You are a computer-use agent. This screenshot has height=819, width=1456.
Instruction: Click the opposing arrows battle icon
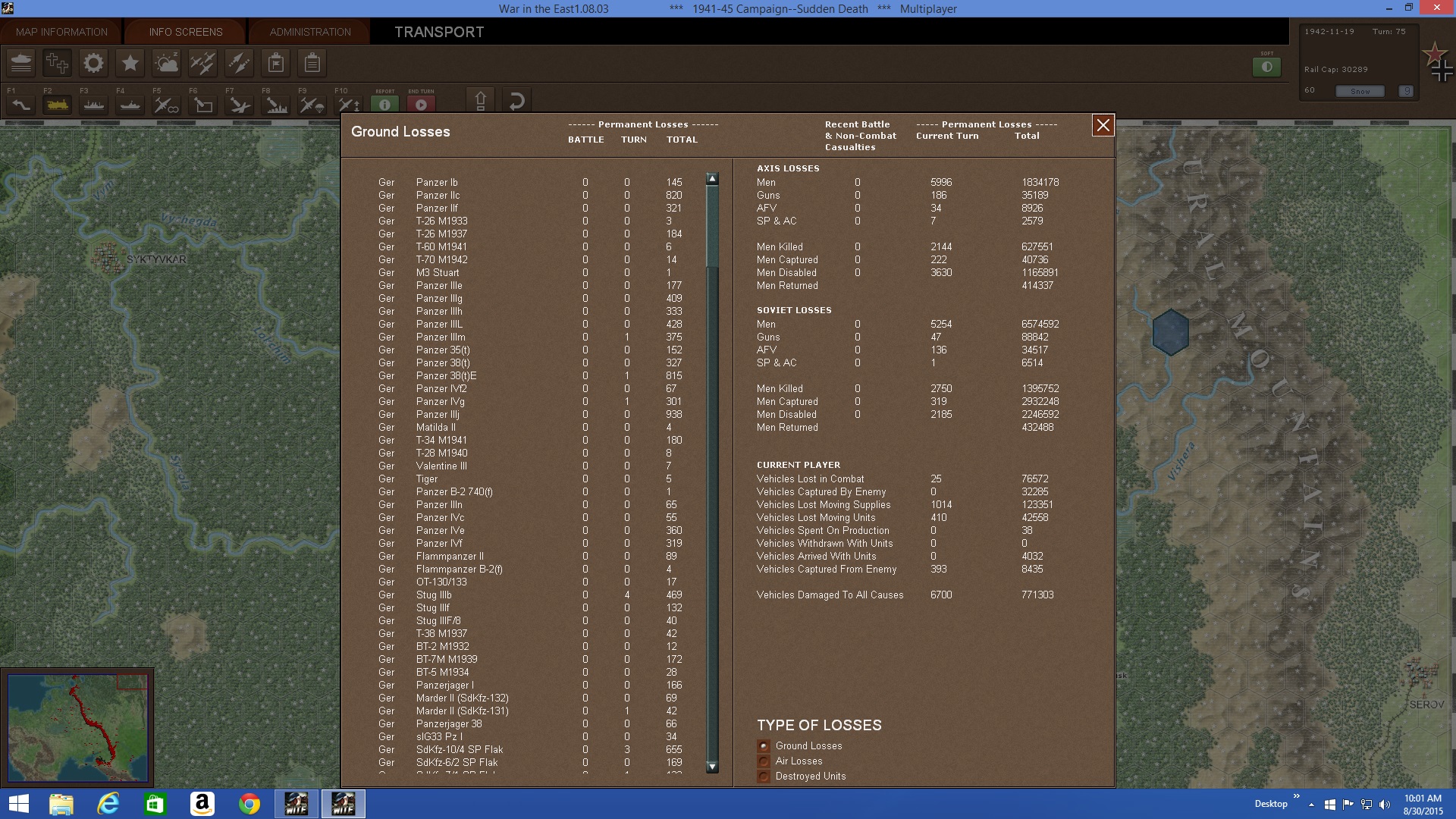coord(240,63)
